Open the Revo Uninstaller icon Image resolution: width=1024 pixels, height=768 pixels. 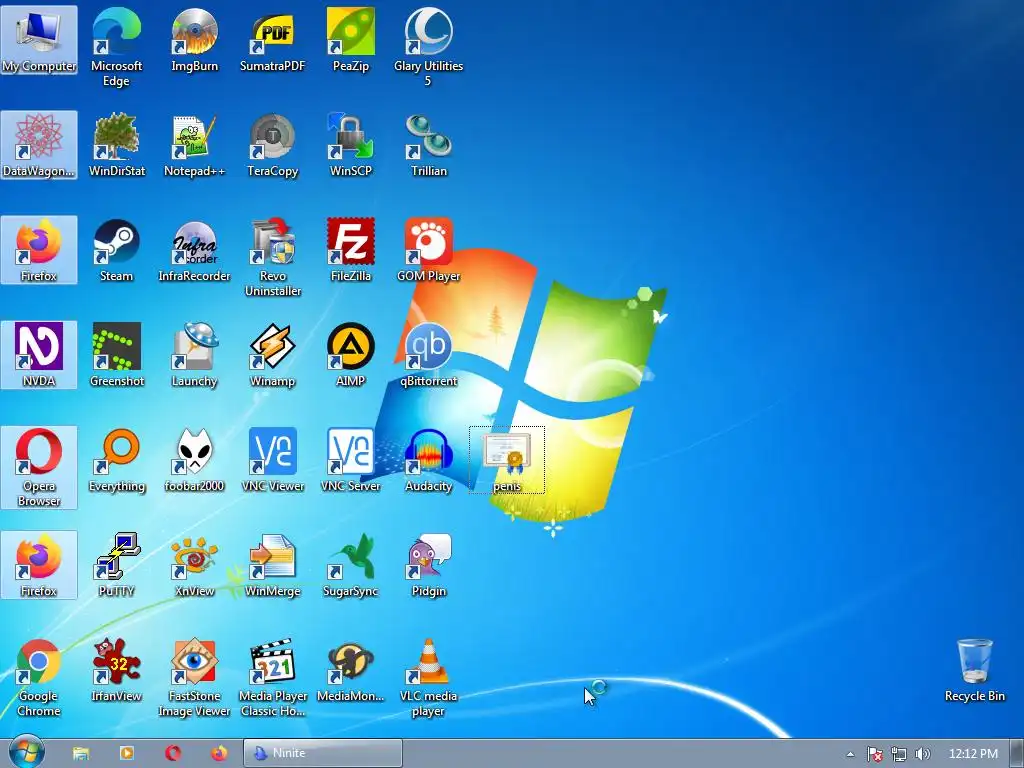pyautogui.click(x=272, y=257)
